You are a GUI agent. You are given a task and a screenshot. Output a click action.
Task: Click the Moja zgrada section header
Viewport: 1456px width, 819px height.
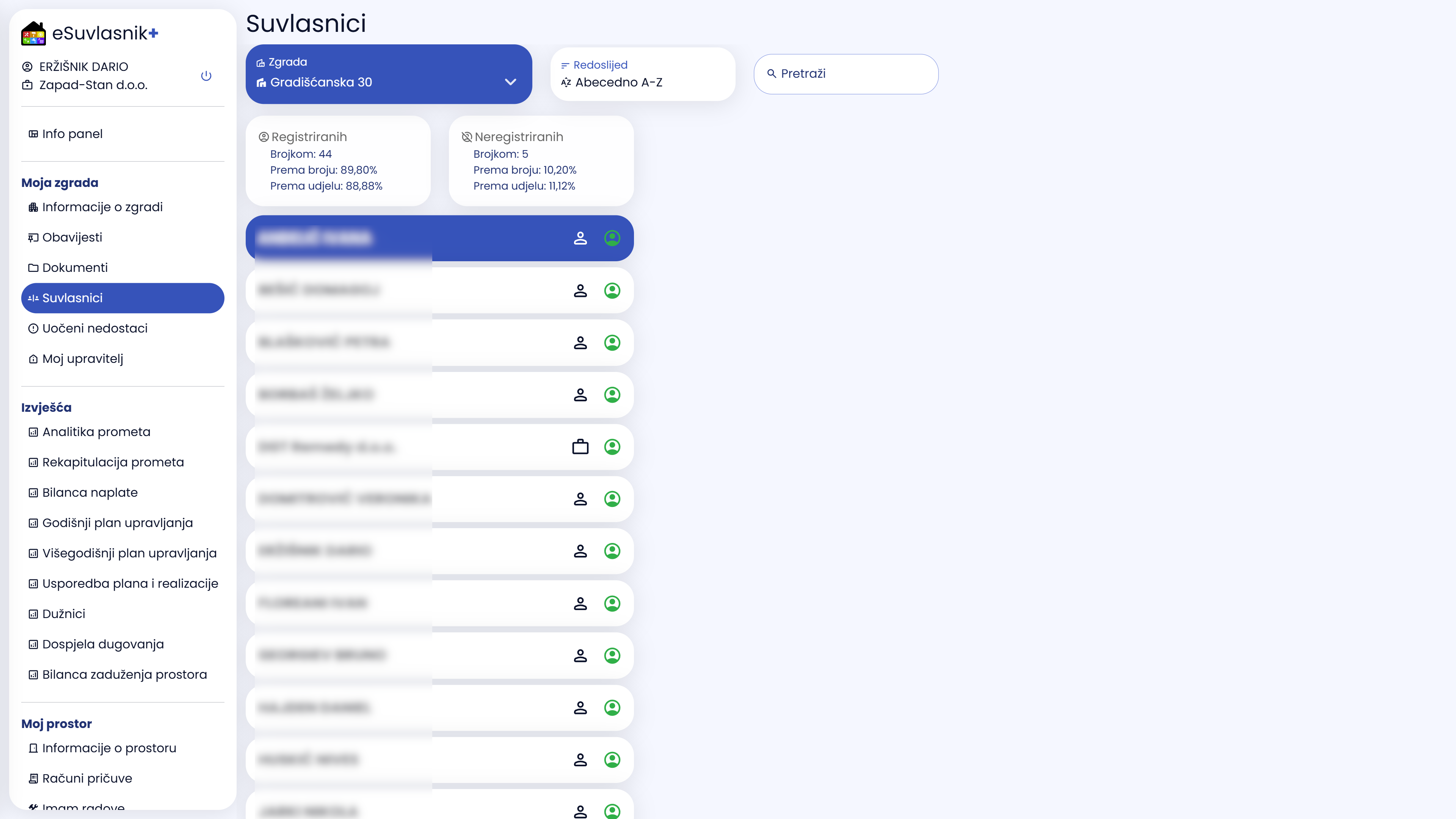(x=60, y=182)
